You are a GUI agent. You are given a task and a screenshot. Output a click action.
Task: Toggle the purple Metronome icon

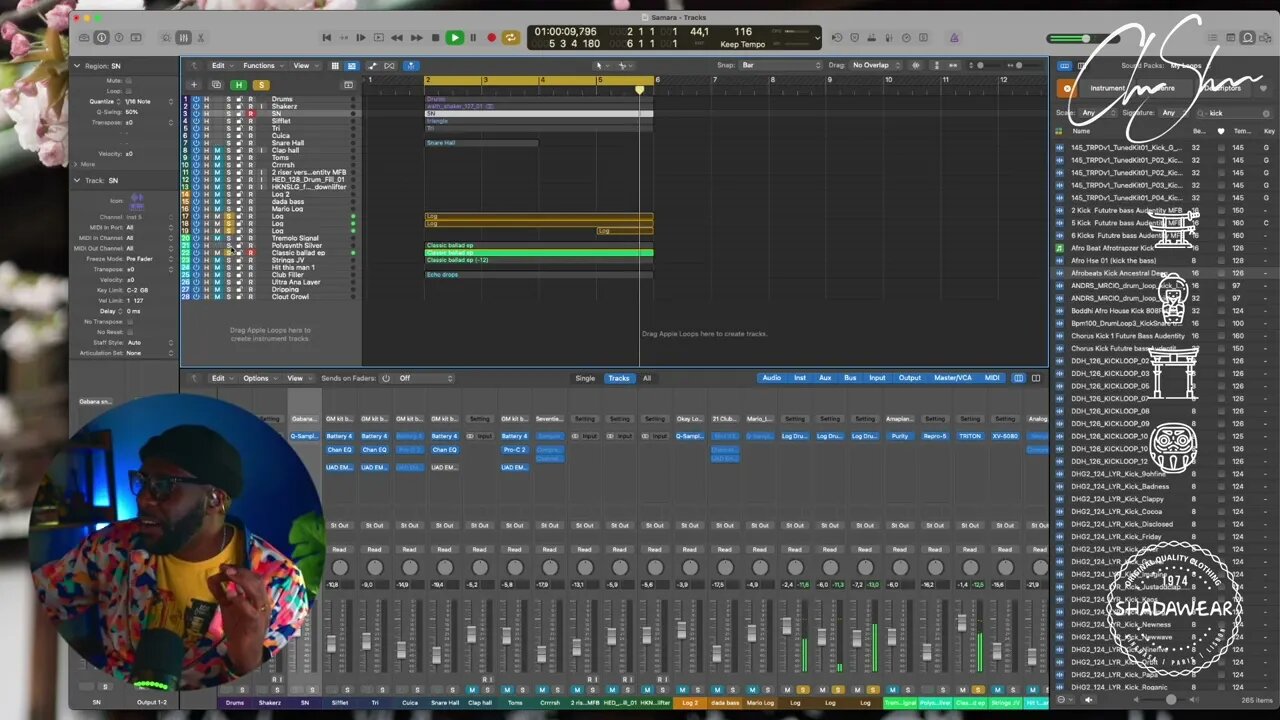[x=953, y=38]
